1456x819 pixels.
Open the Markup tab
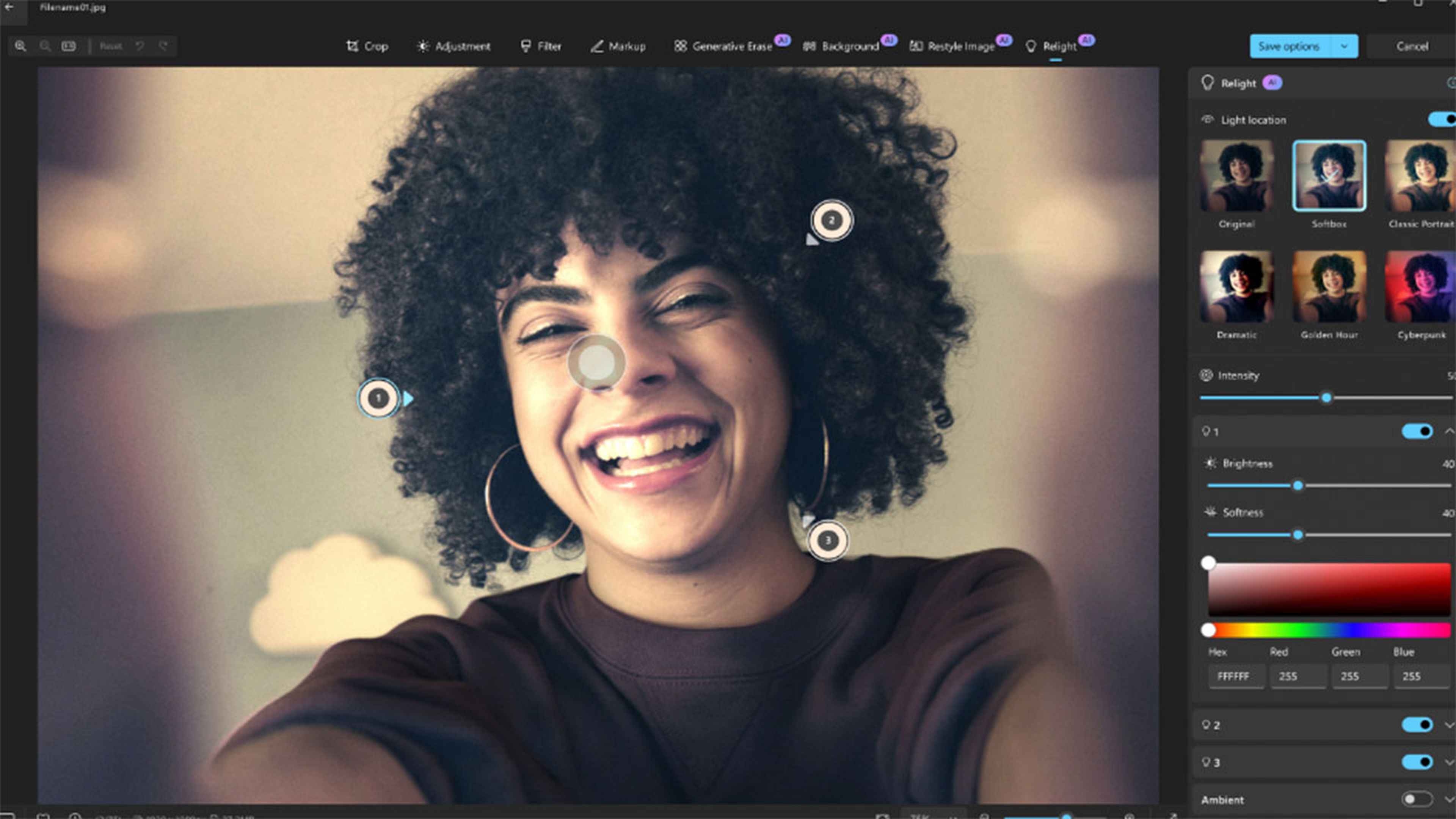pyautogui.click(x=618, y=46)
